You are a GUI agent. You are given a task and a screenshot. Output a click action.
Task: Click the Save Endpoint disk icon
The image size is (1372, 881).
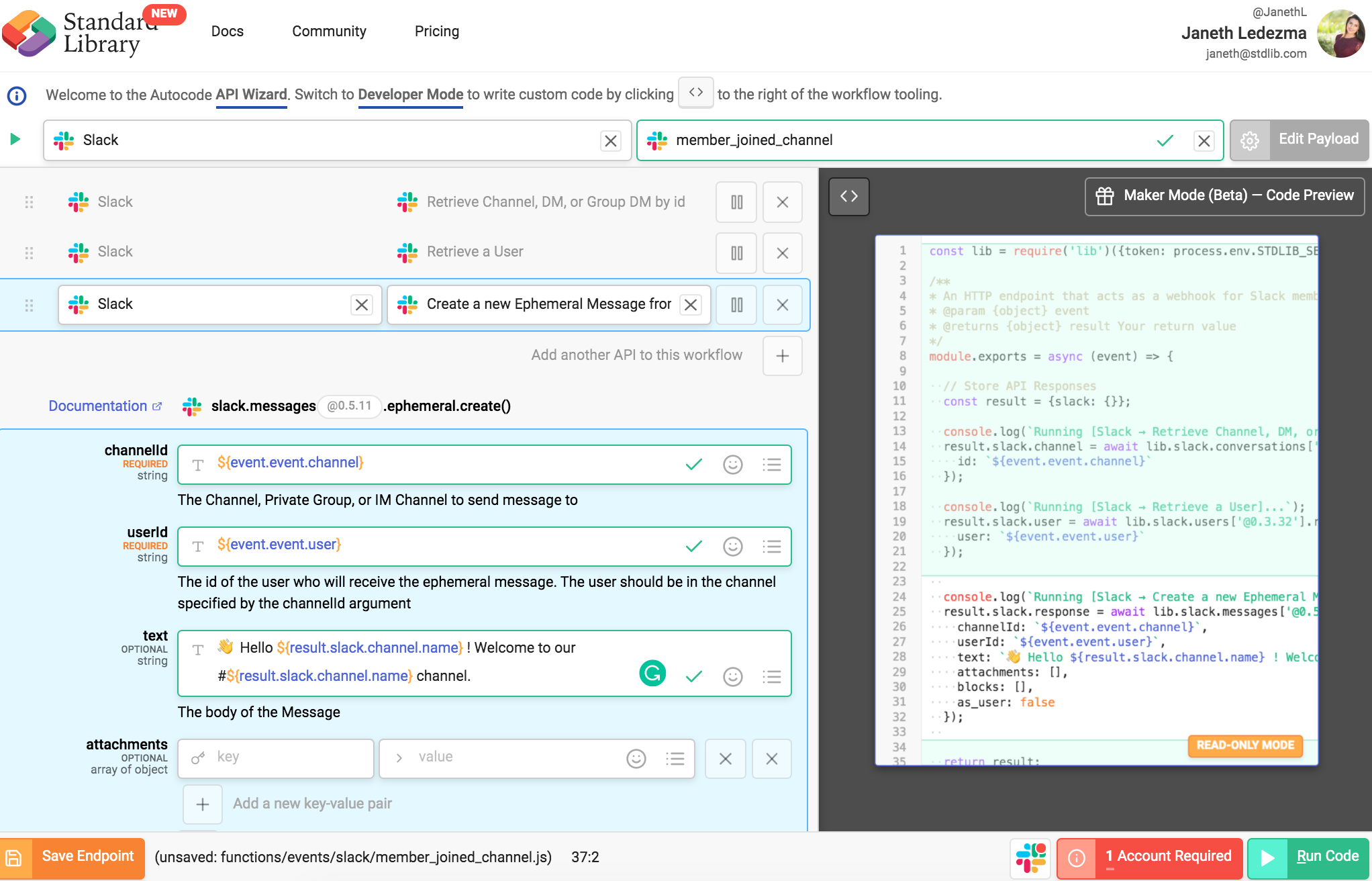15,858
